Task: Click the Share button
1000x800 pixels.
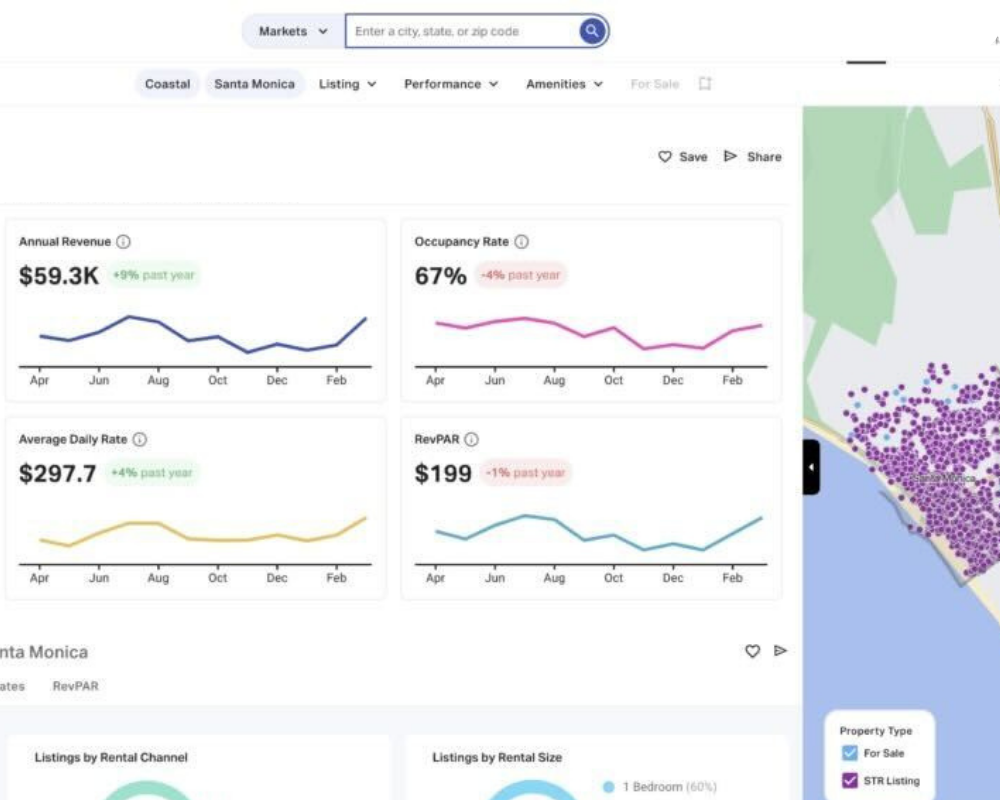Action: click(752, 157)
